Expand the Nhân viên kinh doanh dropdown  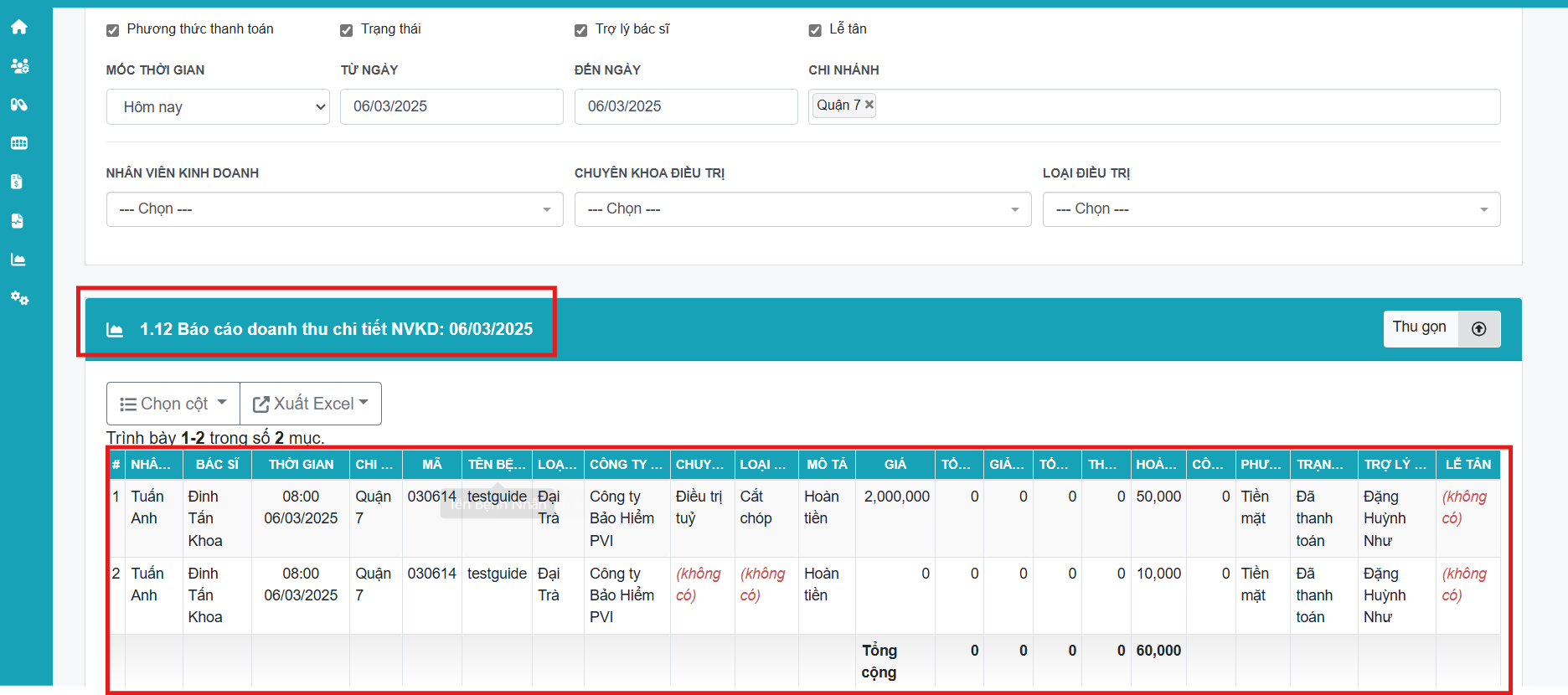334,209
